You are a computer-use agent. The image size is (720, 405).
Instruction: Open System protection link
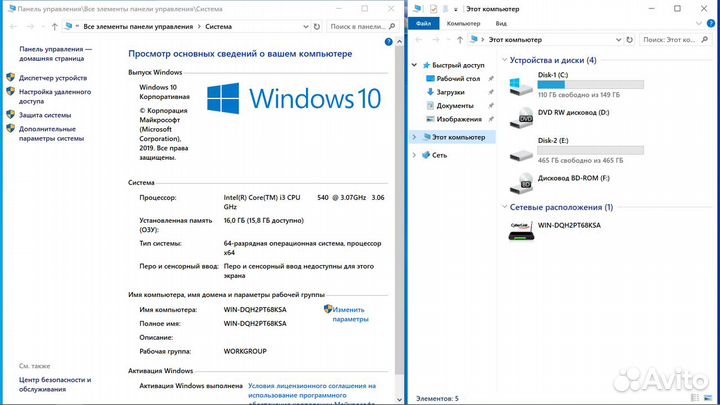coord(45,115)
